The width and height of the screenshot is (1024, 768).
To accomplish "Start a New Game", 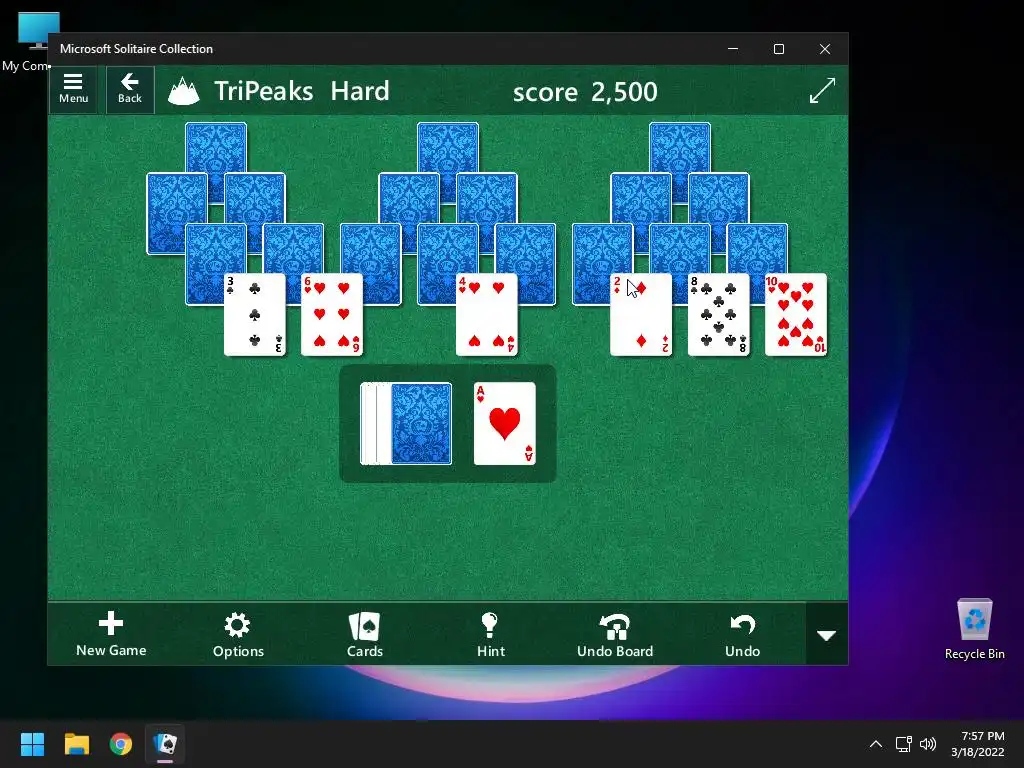I will click(111, 633).
